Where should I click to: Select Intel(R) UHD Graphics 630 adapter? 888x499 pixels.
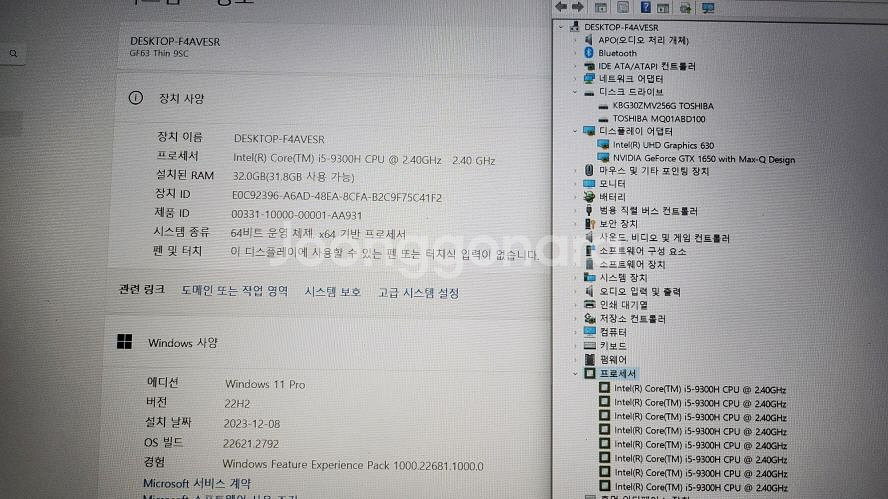[x=663, y=145]
